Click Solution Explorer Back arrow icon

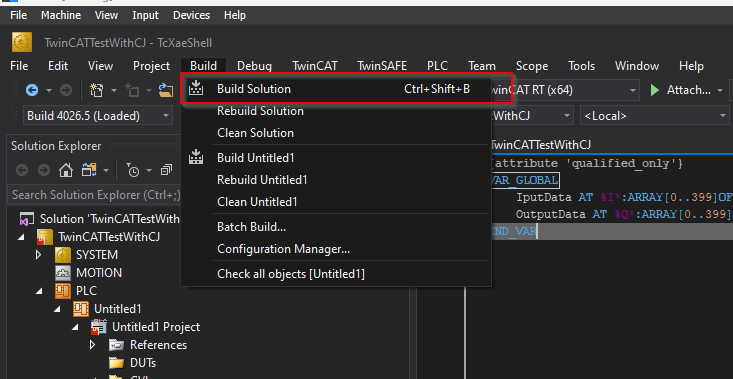tap(22, 171)
